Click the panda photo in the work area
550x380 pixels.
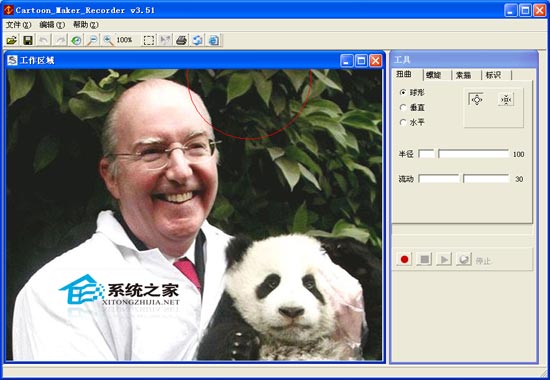click(194, 214)
